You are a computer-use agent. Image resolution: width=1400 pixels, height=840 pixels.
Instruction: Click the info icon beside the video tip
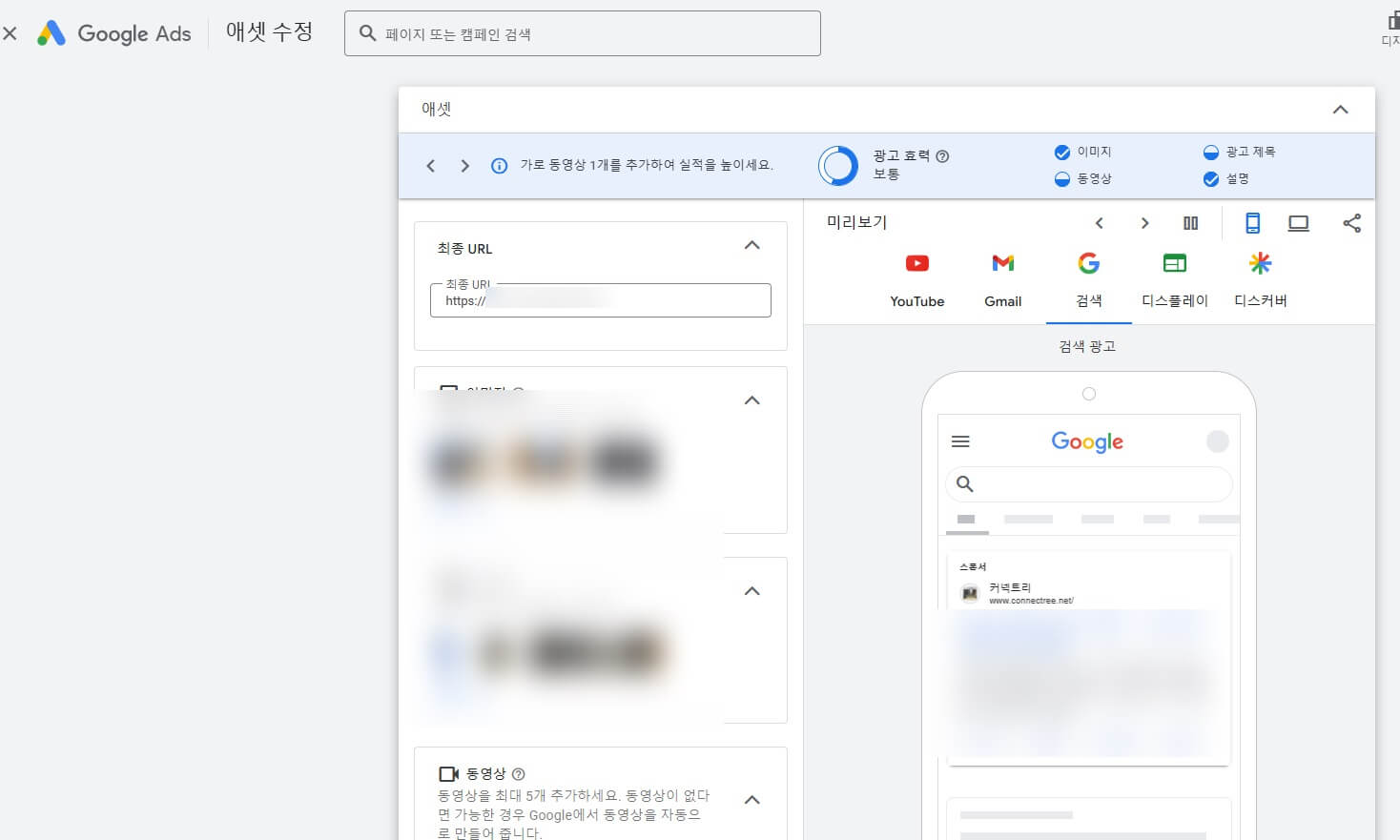[x=499, y=166]
